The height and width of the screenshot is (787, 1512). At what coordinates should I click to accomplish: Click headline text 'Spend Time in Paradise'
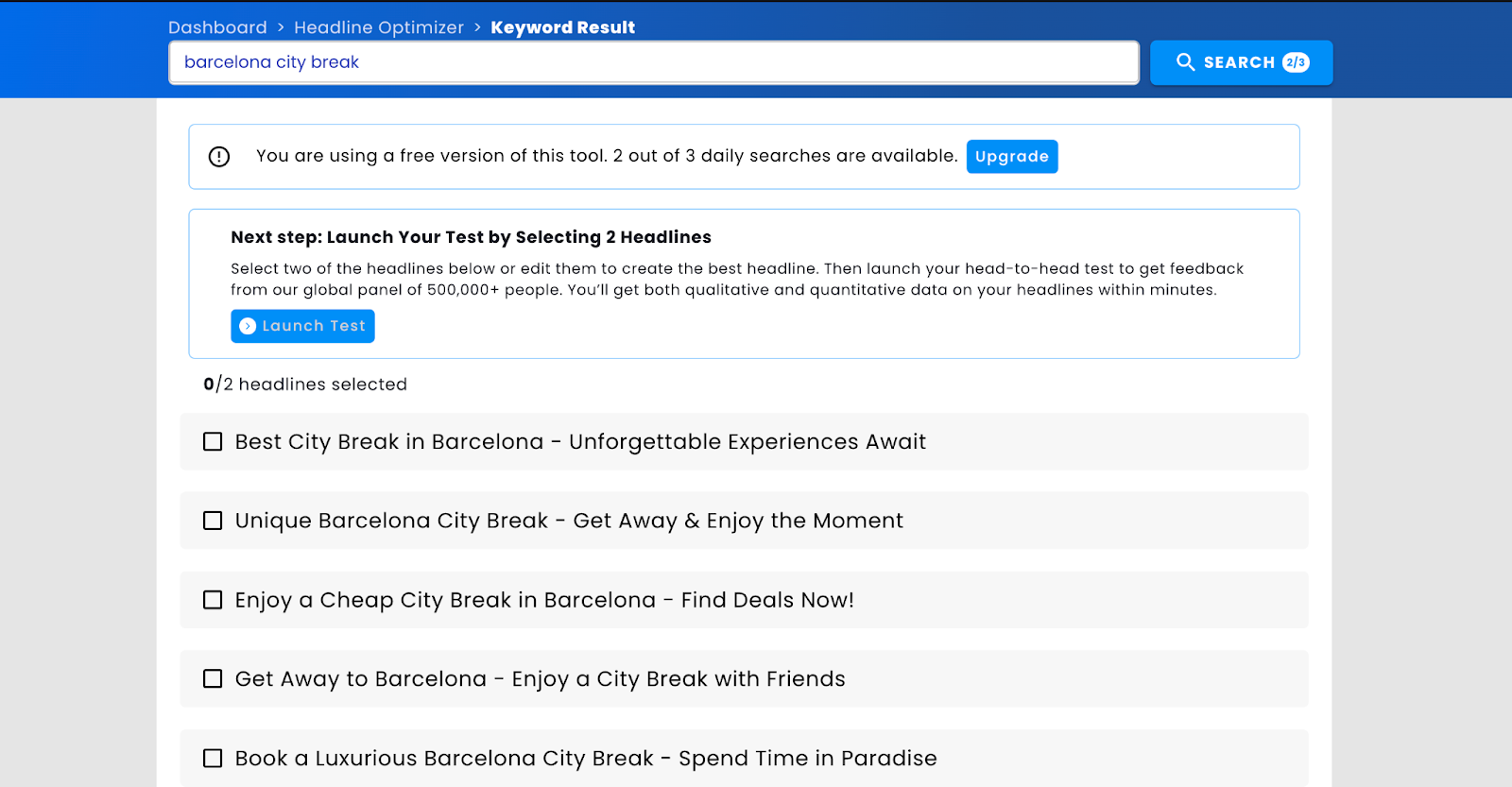(808, 759)
